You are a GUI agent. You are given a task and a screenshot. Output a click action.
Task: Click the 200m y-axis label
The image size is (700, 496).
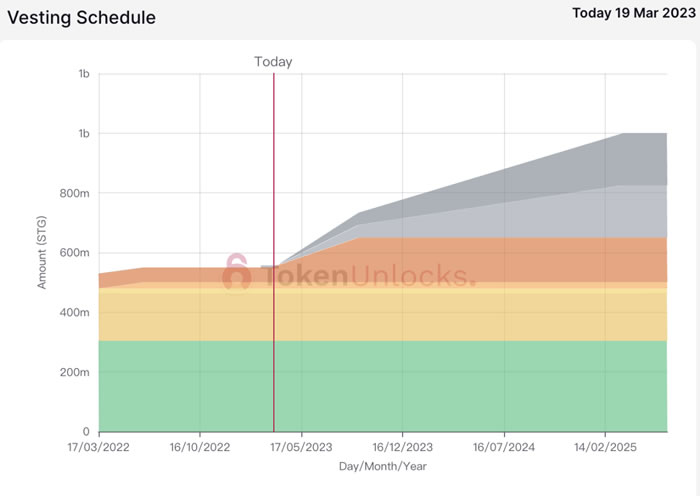(74, 372)
